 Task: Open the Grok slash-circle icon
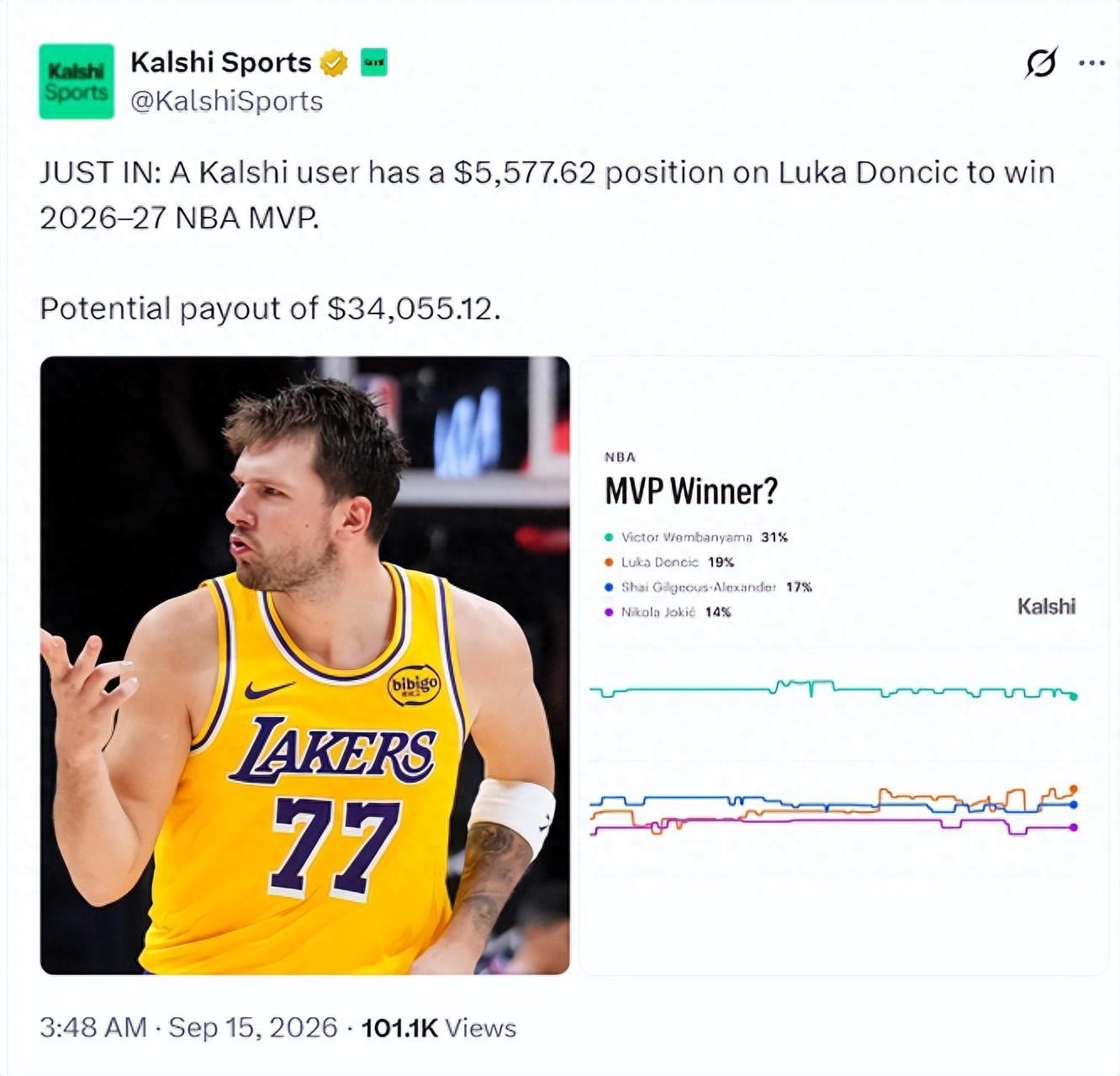(x=1041, y=62)
